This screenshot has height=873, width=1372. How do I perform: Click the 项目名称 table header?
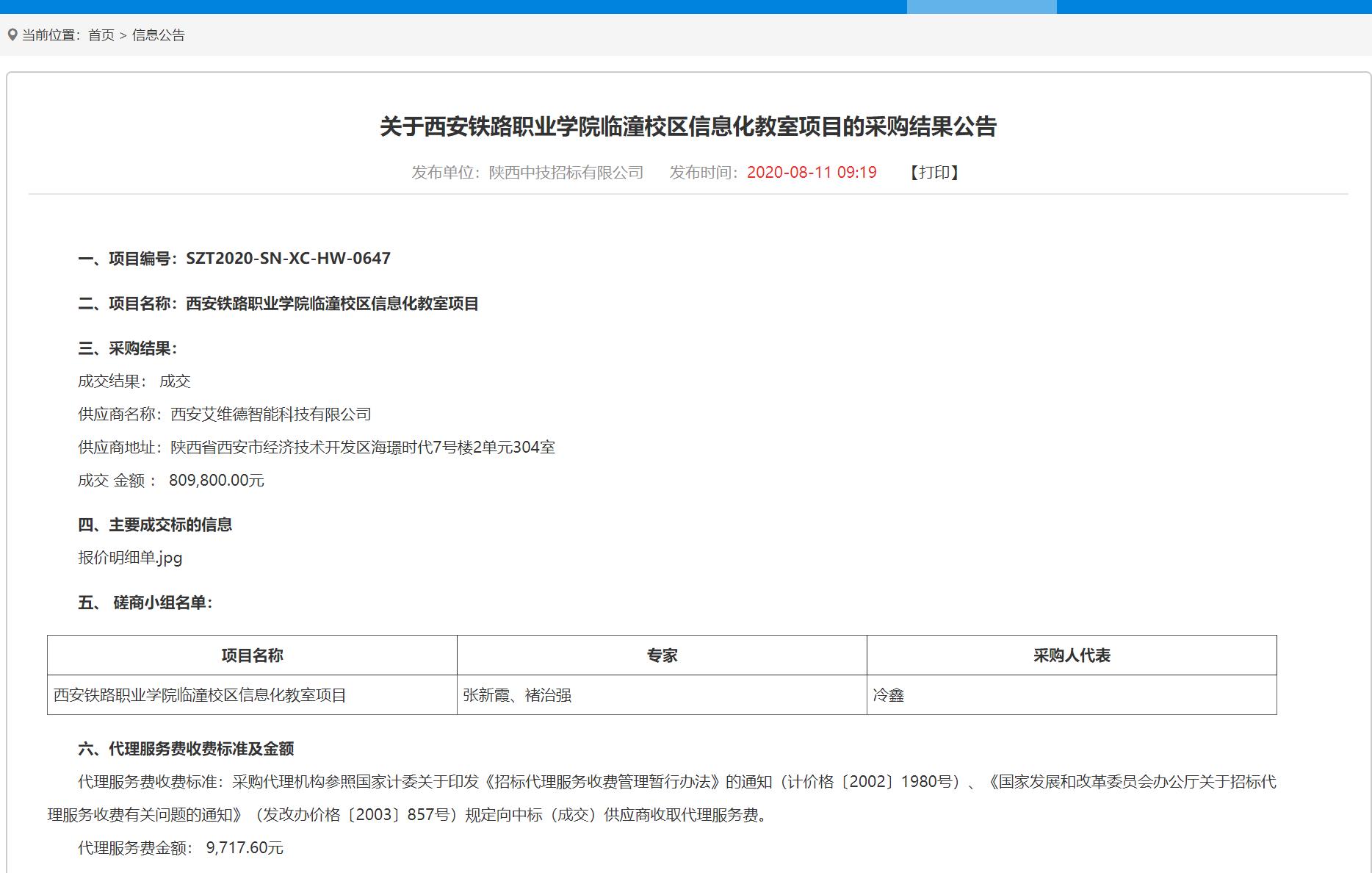(x=252, y=655)
